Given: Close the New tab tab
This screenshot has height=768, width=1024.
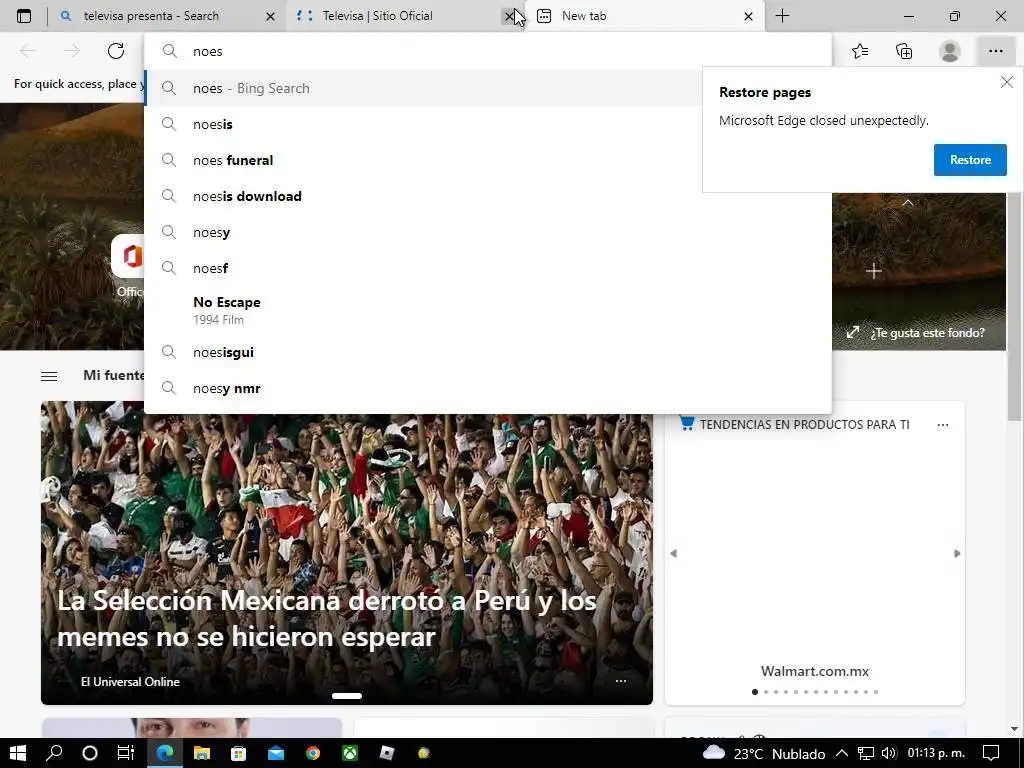Looking at the screenshot, I should [748, 16].
